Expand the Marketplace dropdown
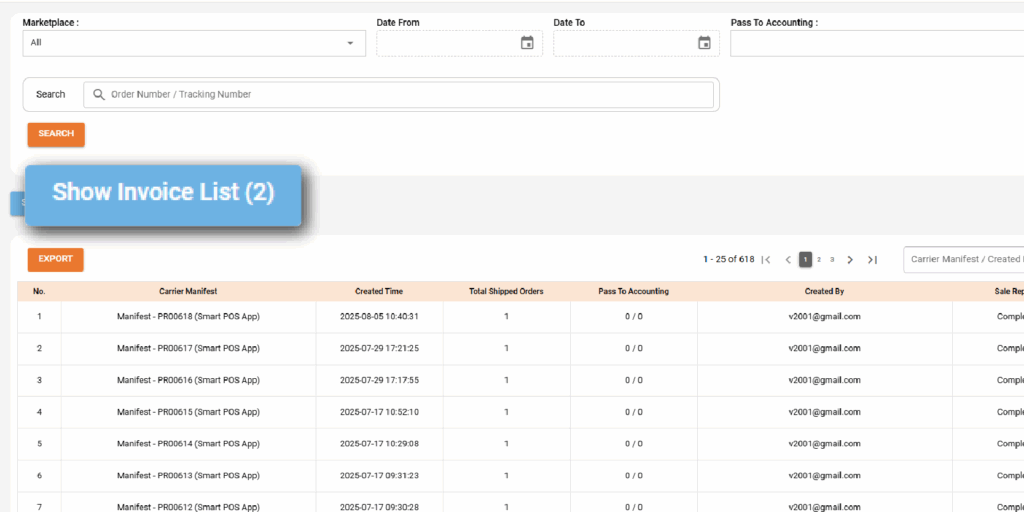 (x=195, y=43)
